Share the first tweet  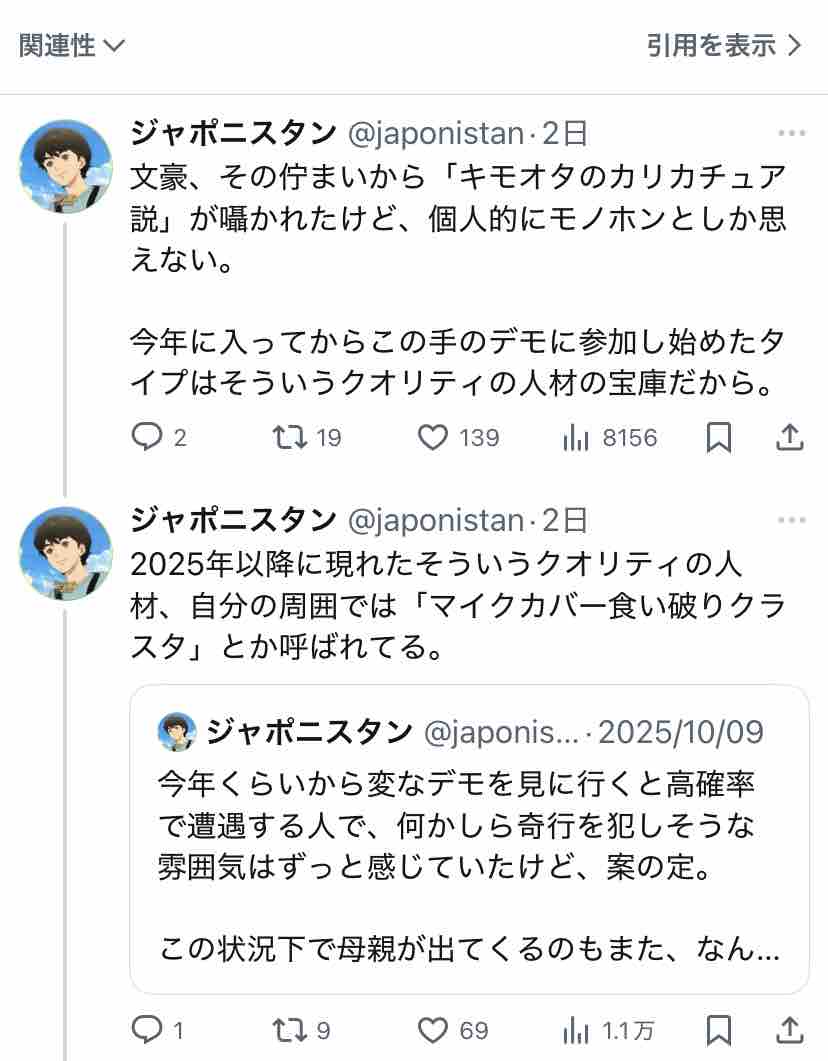click(790, 437)
